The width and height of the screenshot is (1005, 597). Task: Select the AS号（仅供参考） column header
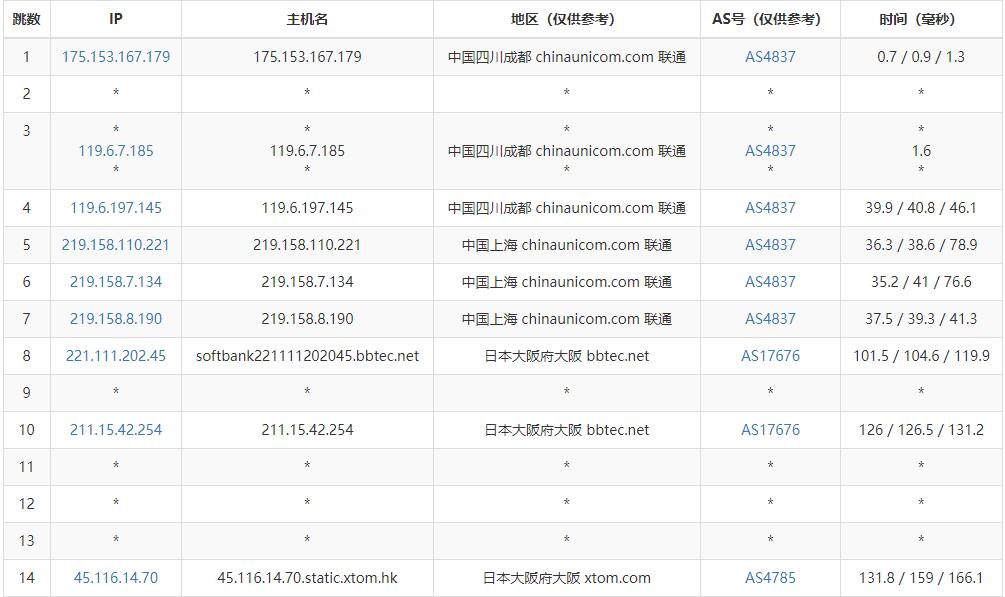point(770,19)
